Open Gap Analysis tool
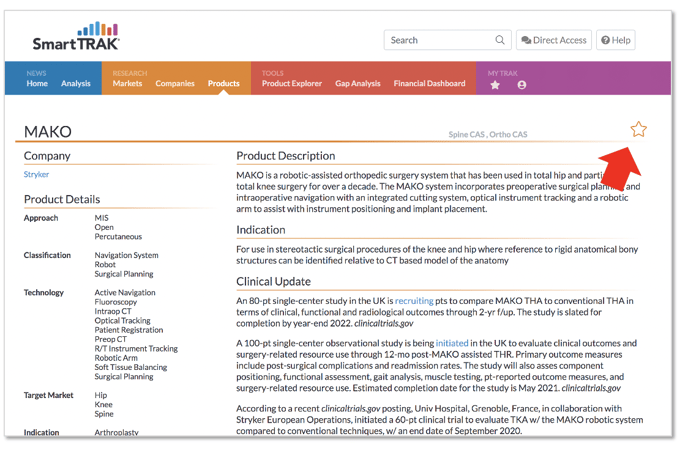 [358, 83]
